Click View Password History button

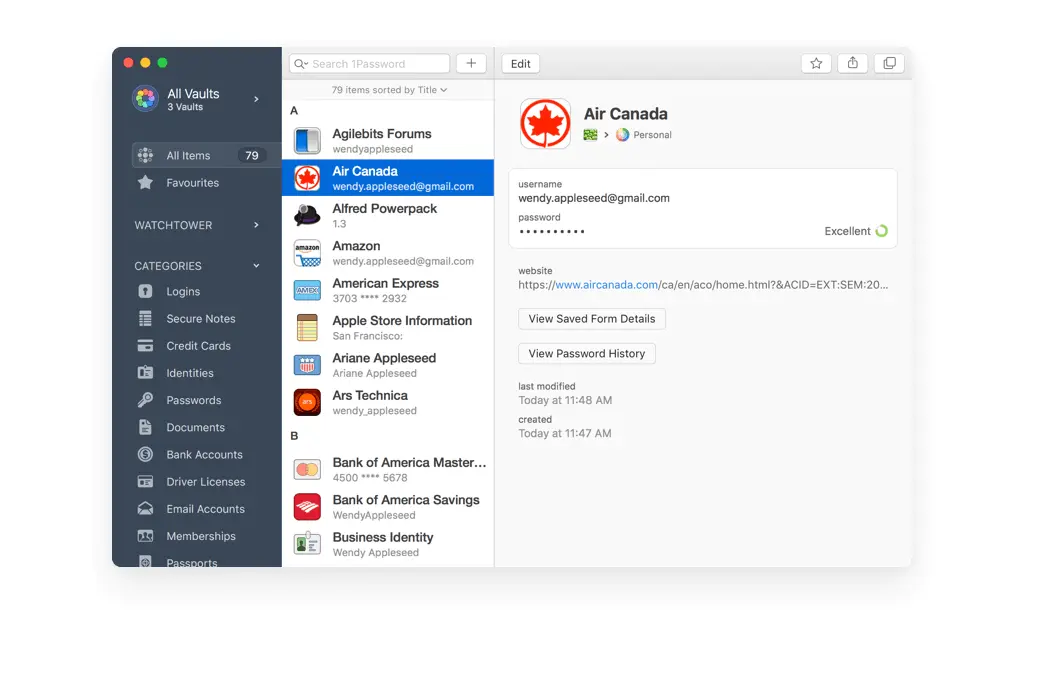[x=586, y=354]
